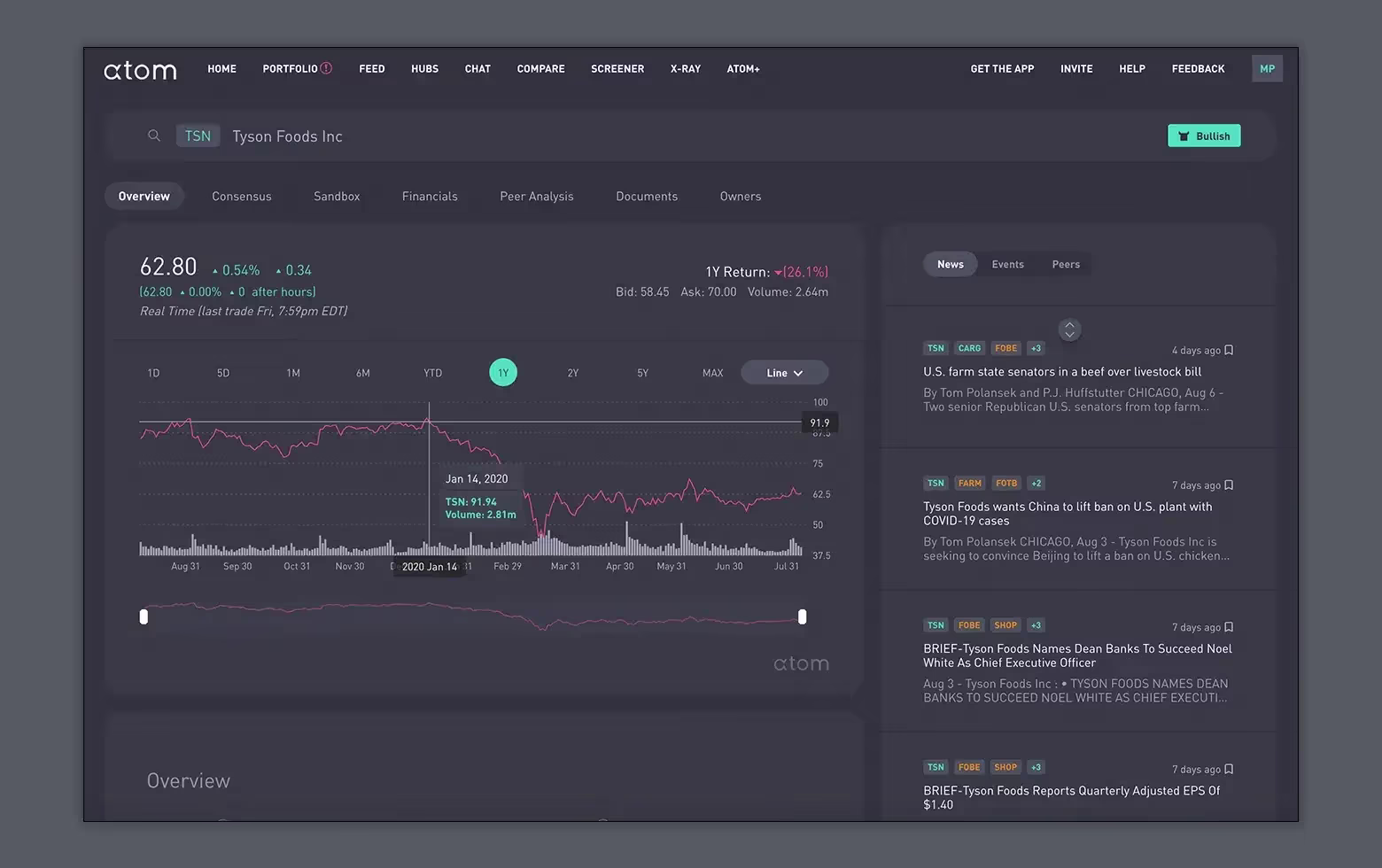Open the Screener menu item
Screen dimensions: 1382x868
[x=617, y=69]
